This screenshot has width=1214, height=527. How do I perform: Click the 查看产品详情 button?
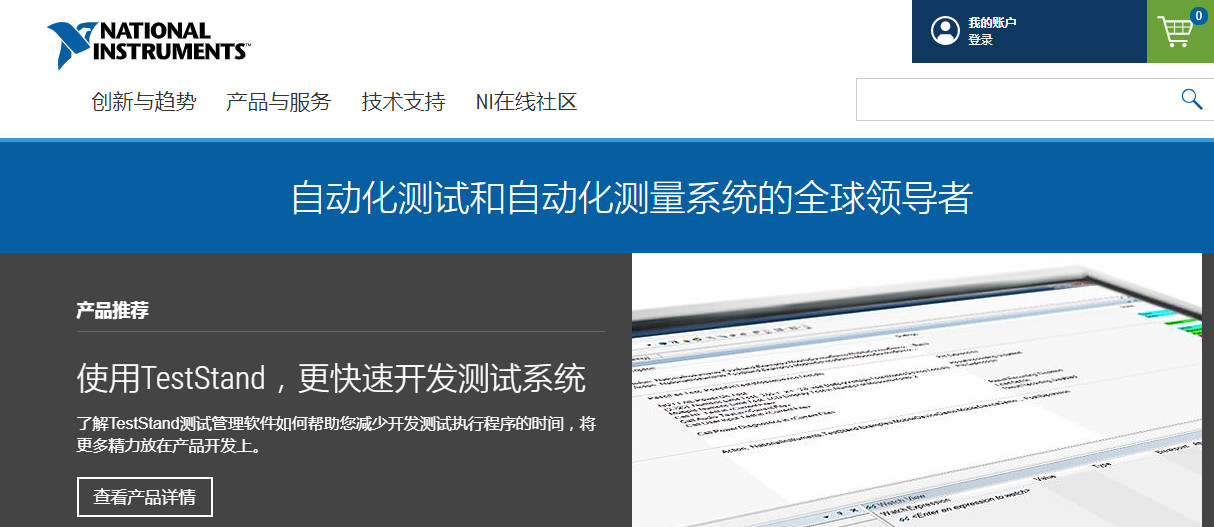[145, 497]
